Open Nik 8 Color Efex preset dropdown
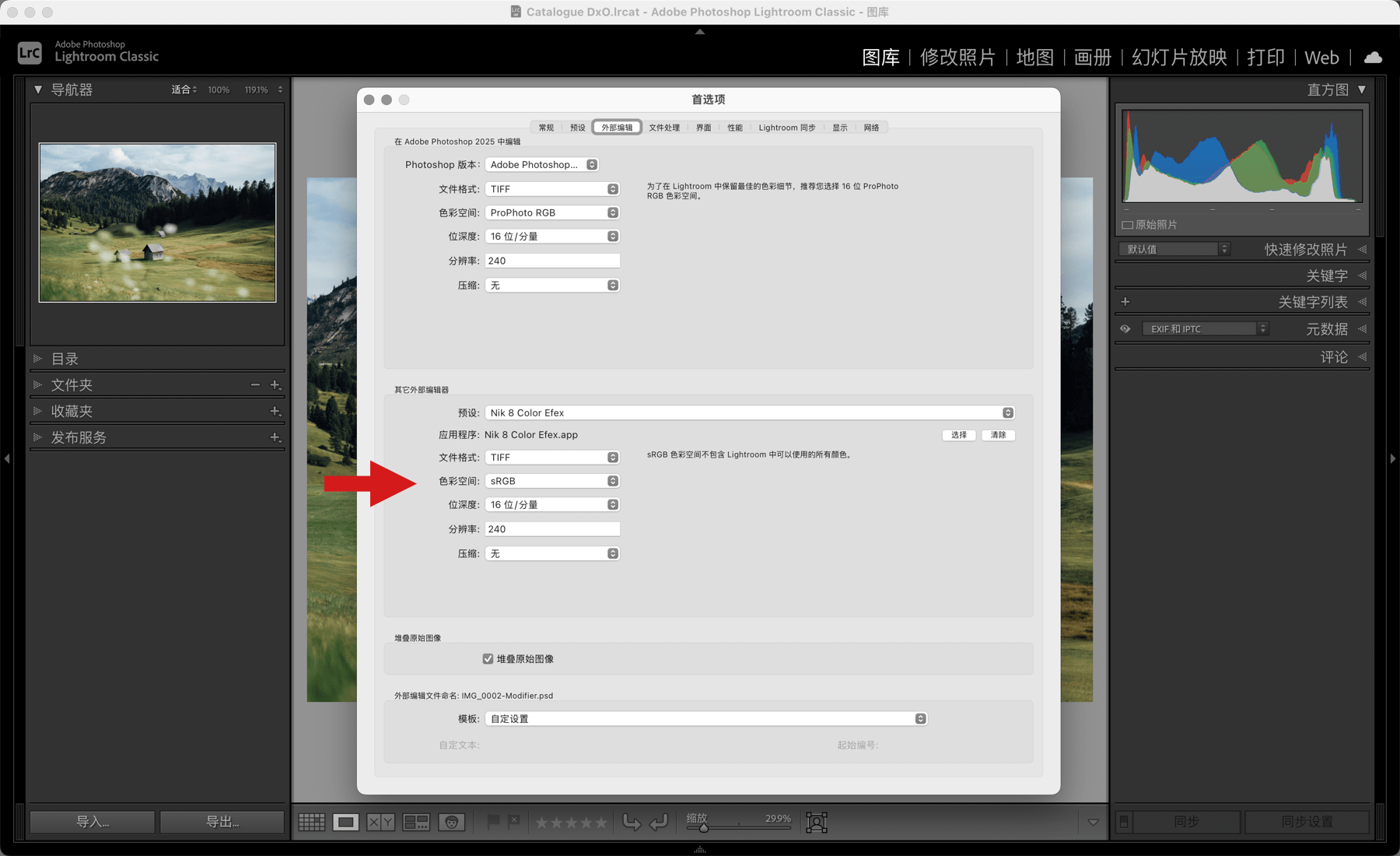Screen dimensions: 1400x856 [x=749, y=412]
